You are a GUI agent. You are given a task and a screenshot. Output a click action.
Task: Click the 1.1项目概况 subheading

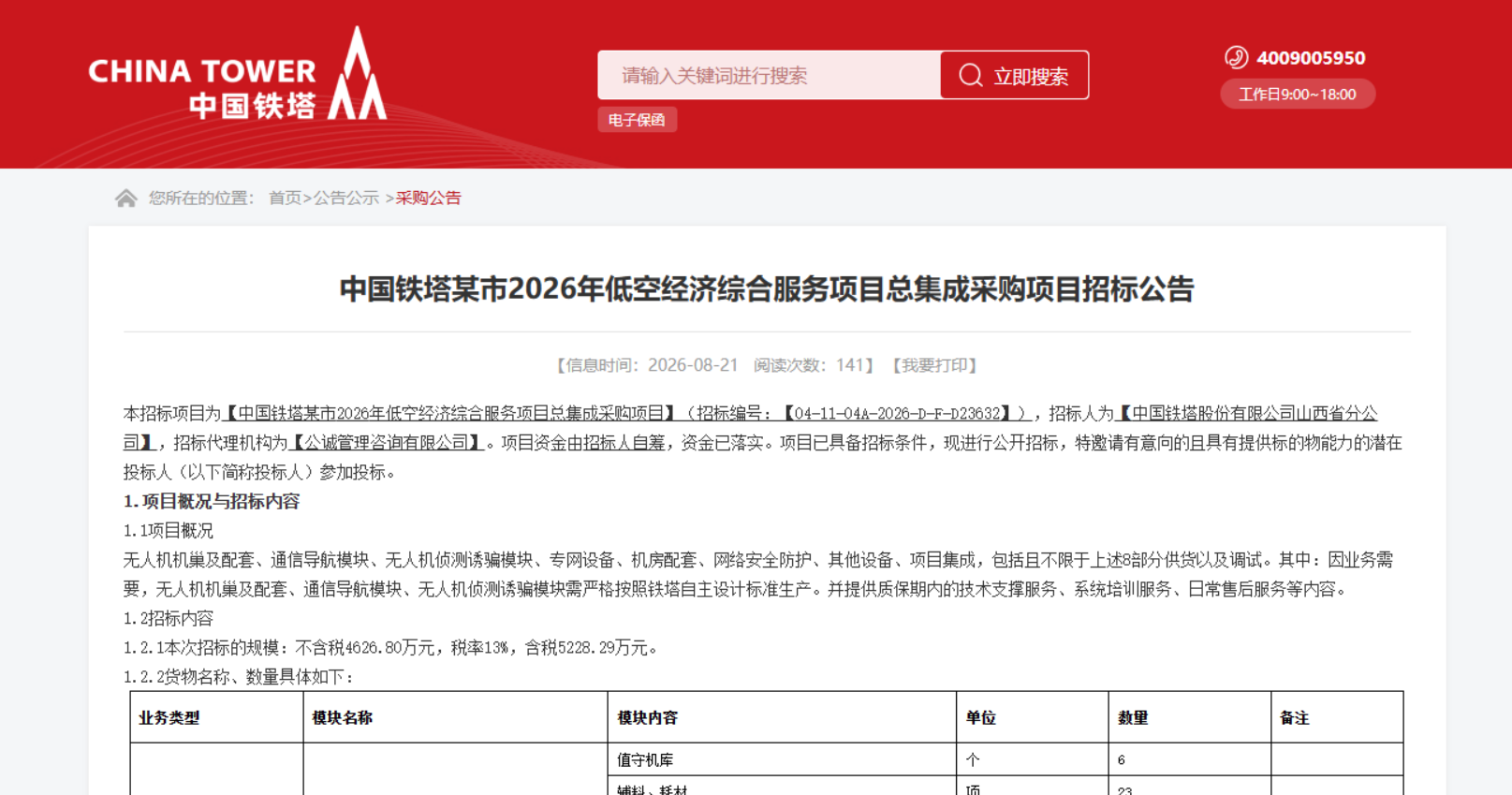tap(169, 531)
